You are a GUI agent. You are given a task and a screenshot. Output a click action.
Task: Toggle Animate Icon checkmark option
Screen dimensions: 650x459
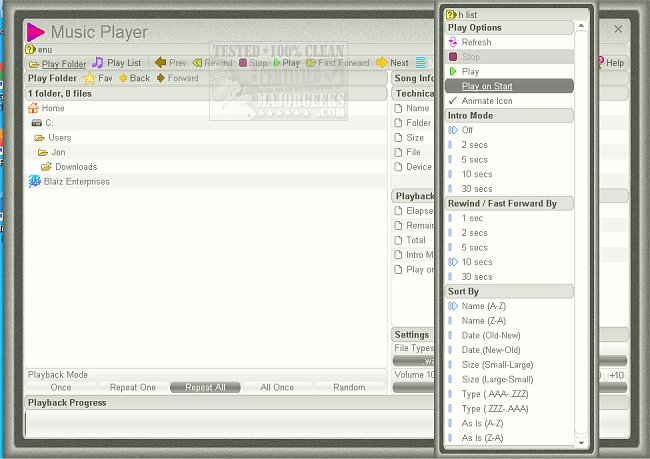click(x=509, y=101)
